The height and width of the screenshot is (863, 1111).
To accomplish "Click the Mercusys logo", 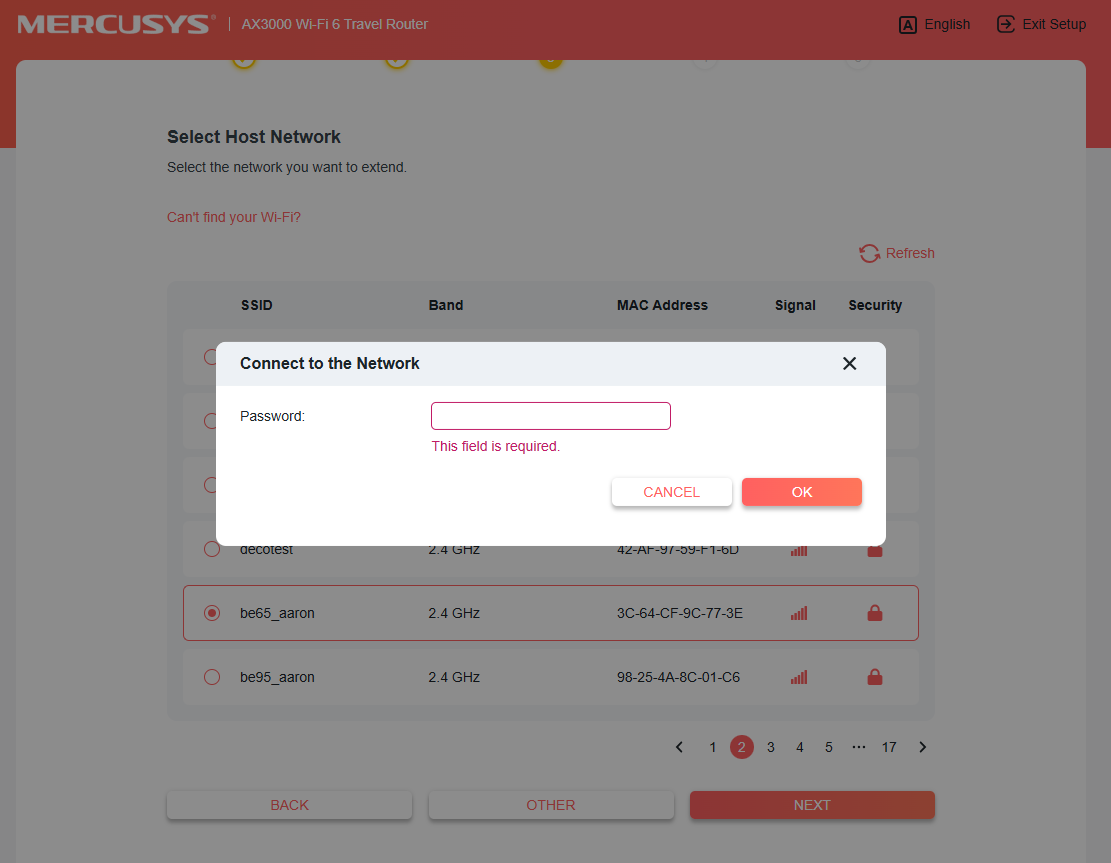I will [x=116, y=24].
